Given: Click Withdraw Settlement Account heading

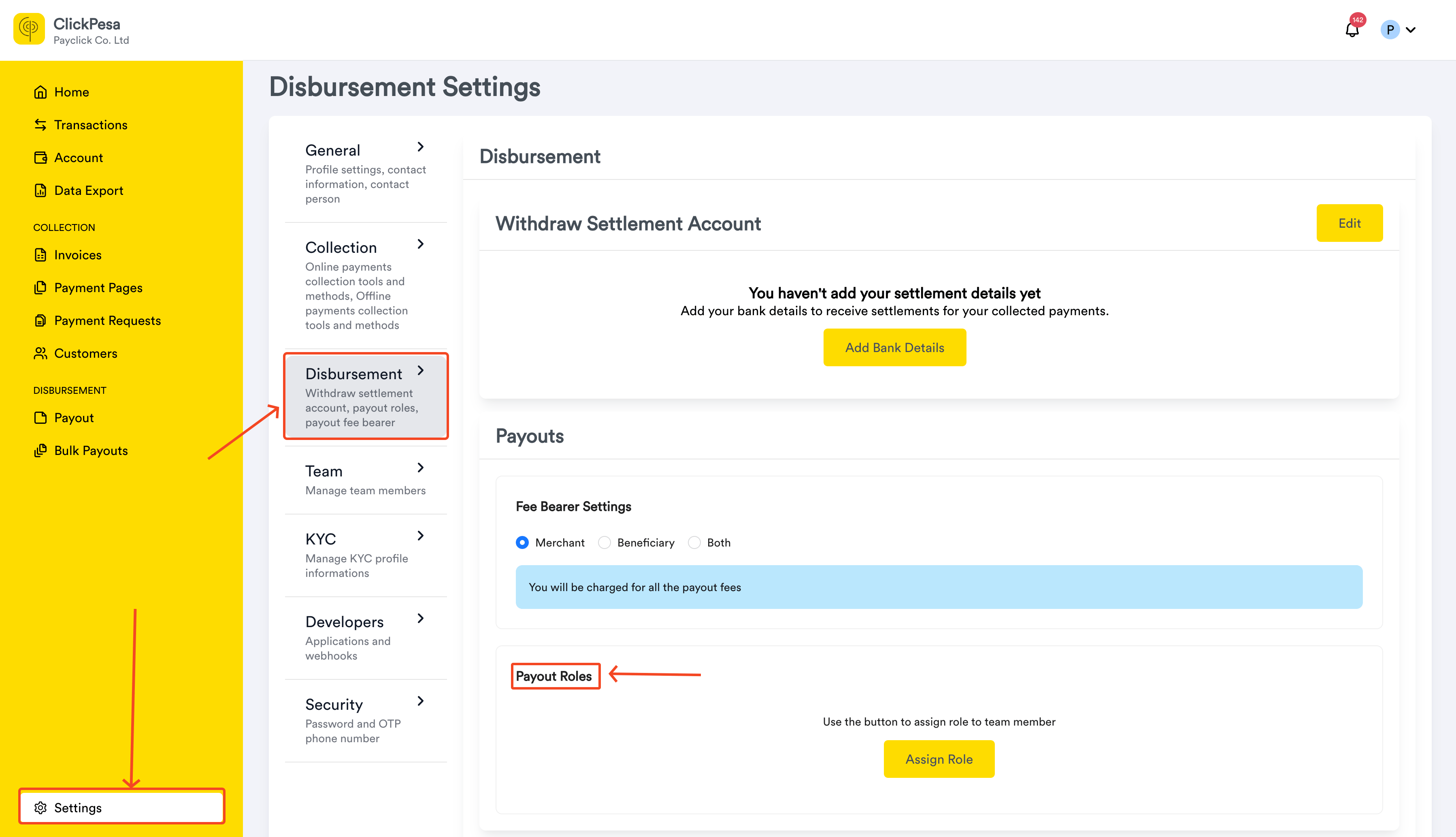Looking at the screenshot, I should point(628,224).
